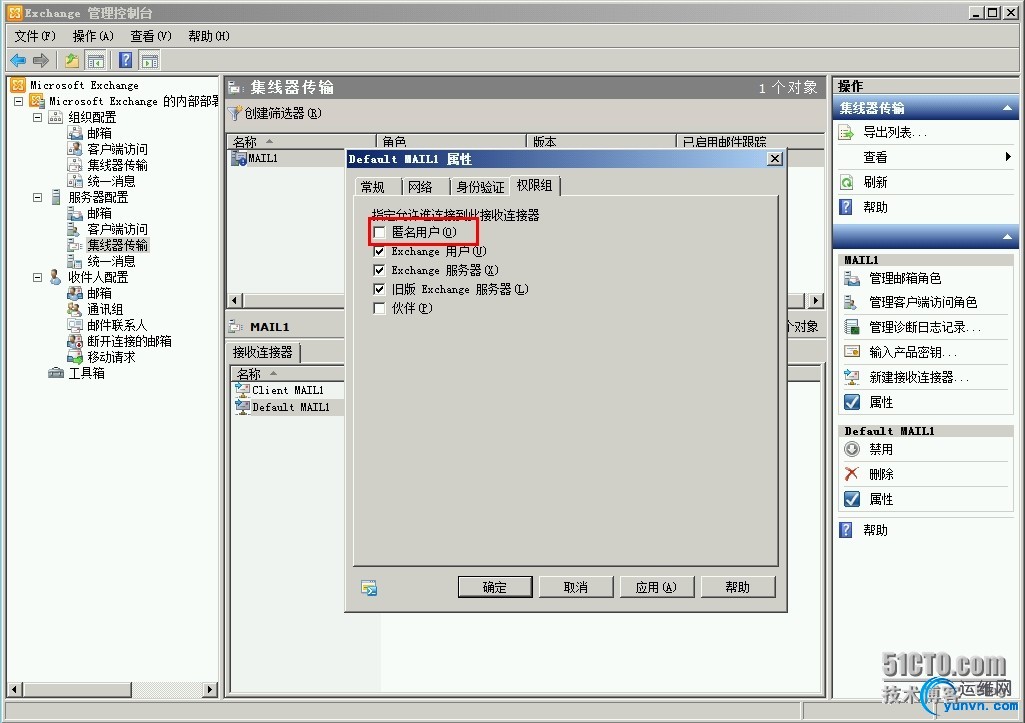Collapse the lower actions section arrow
The image size is (1025, 723).
[1007, 237]
